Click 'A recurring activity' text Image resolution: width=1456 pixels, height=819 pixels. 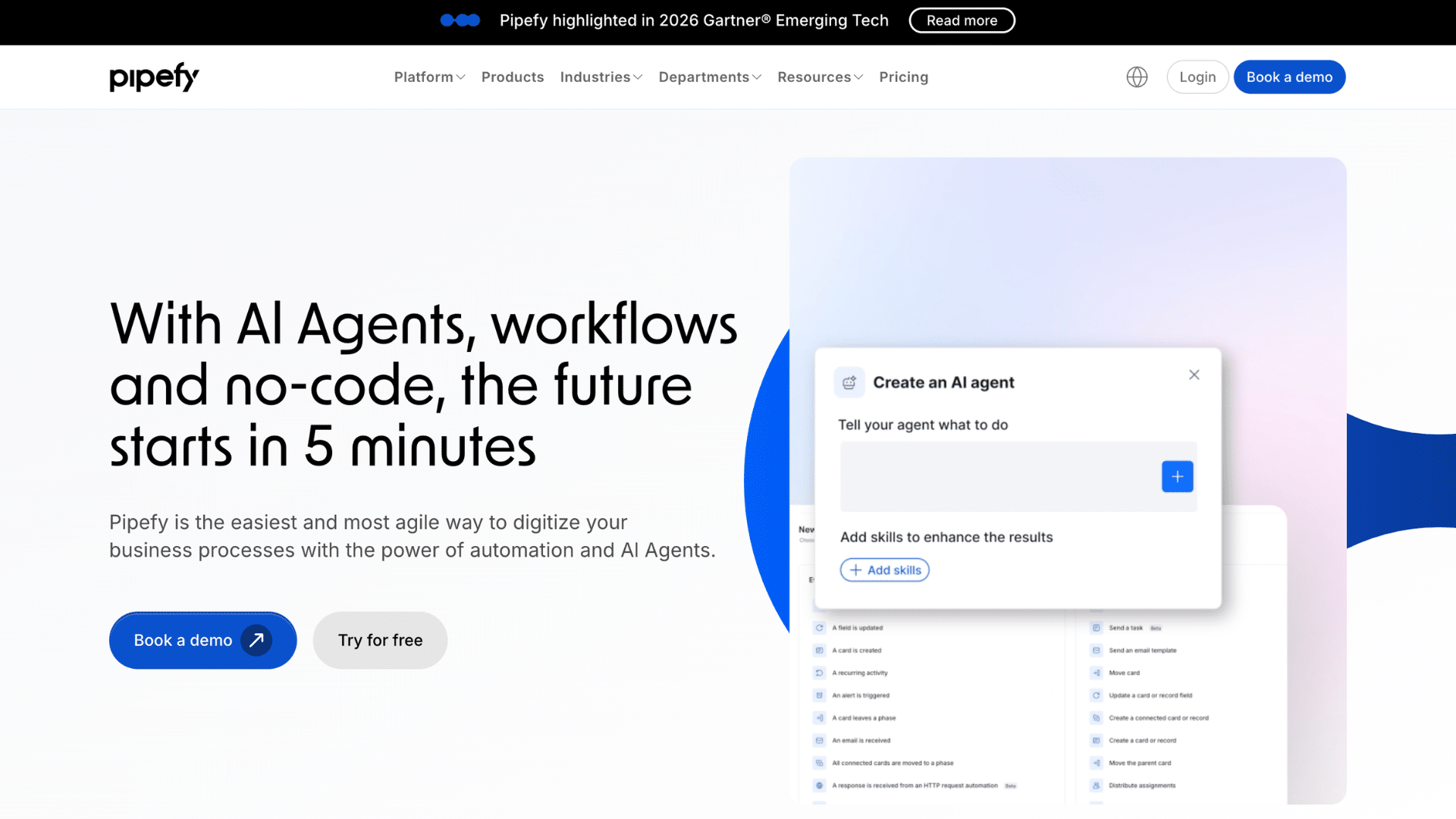pyautogui.click(x=860, y=673)
